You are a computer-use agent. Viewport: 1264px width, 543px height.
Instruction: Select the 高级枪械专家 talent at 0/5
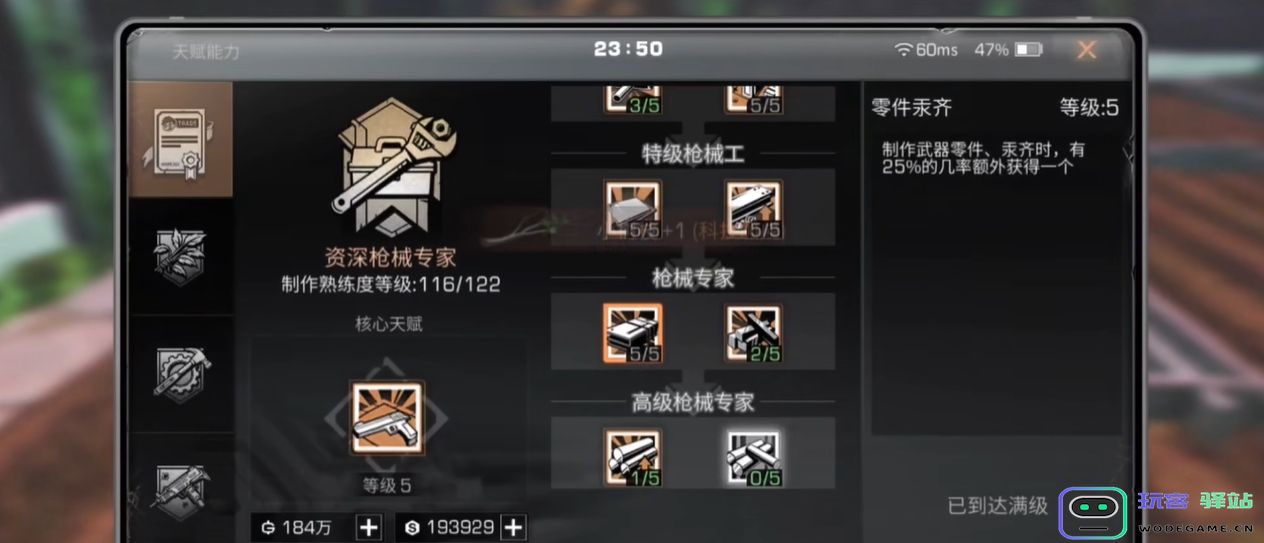(x=753, y=458)
